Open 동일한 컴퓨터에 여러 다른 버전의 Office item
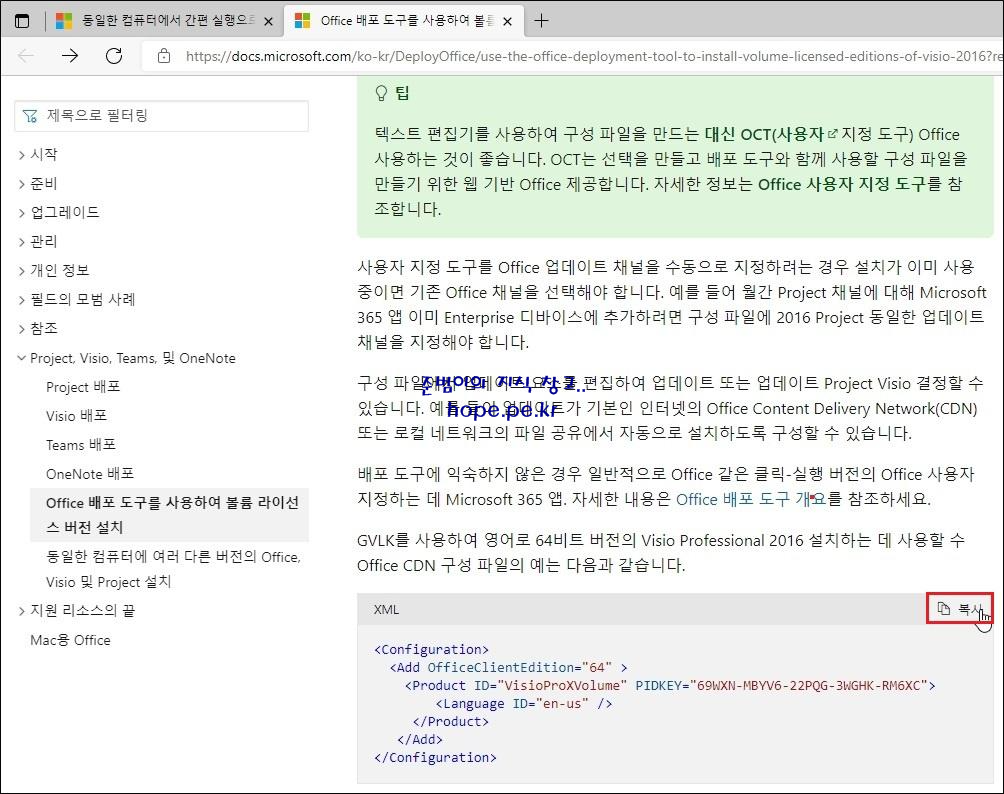Image resolution: width=1004 pixels, height=794 pixels. (x=173, y=569)
